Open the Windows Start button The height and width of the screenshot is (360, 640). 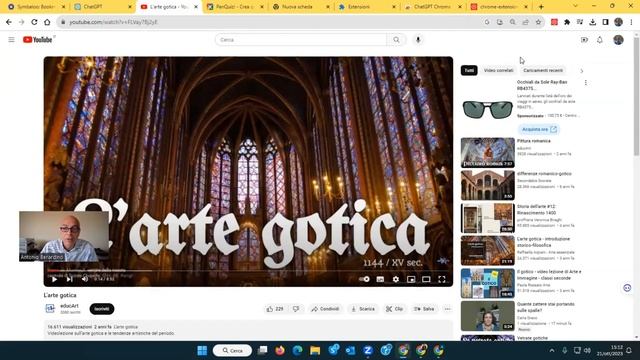coord(202,351)
